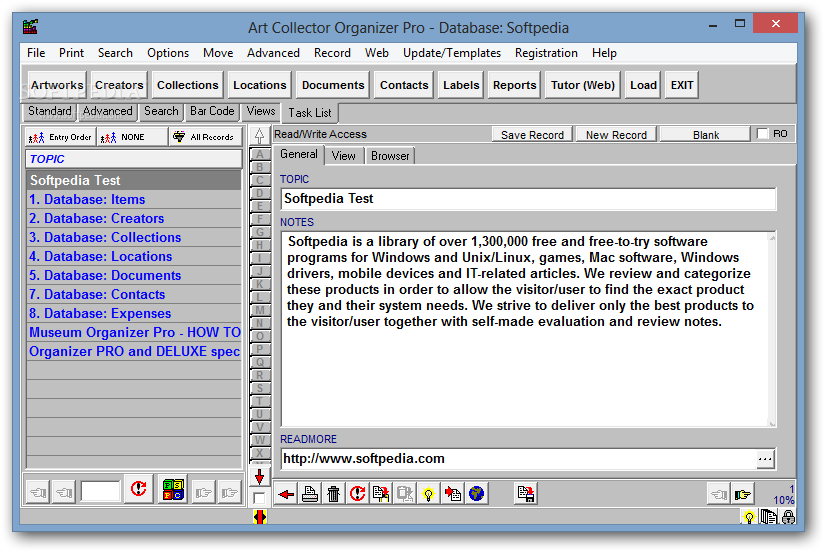825x552 pixels.
Task: Click the Blank button
Action: (706, 135)
